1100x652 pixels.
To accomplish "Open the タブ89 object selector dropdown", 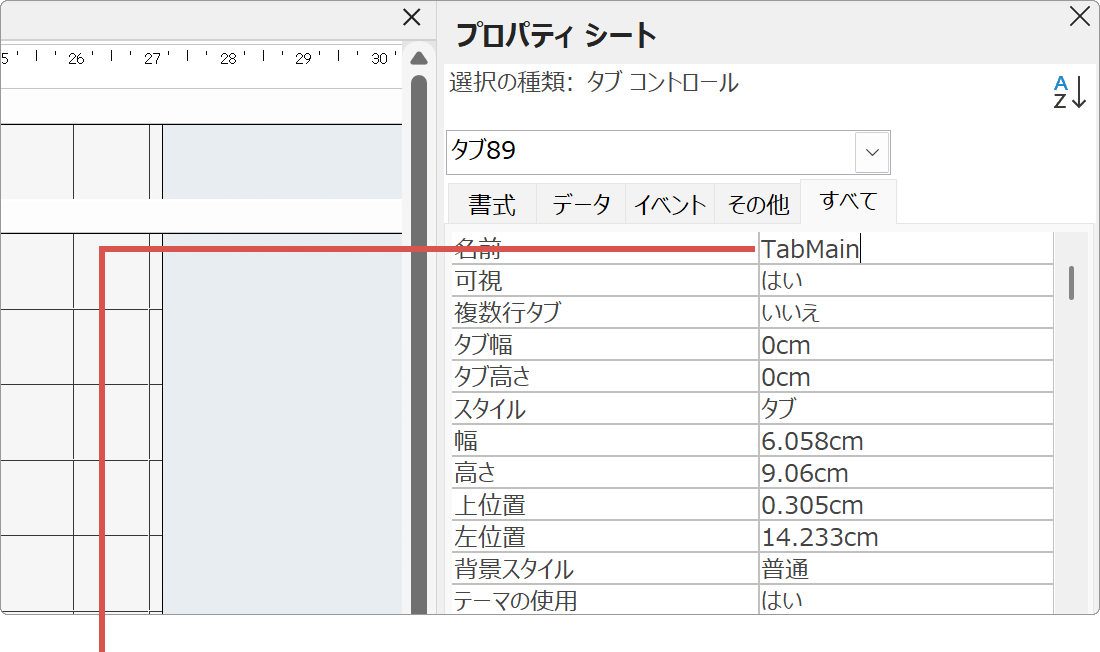I will coord(872,152).
